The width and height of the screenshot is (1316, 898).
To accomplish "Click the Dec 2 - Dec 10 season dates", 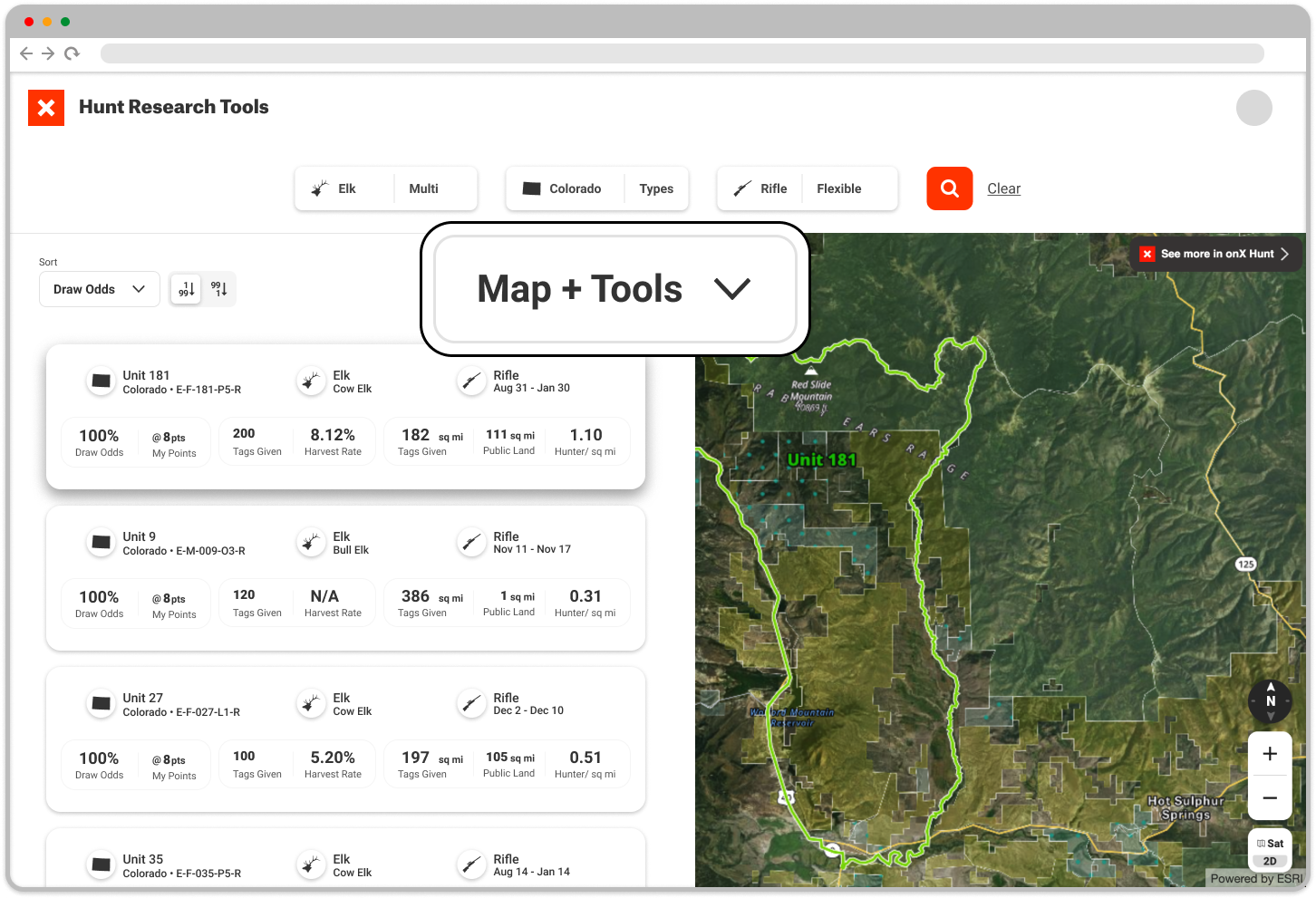I will coord(528,710).
